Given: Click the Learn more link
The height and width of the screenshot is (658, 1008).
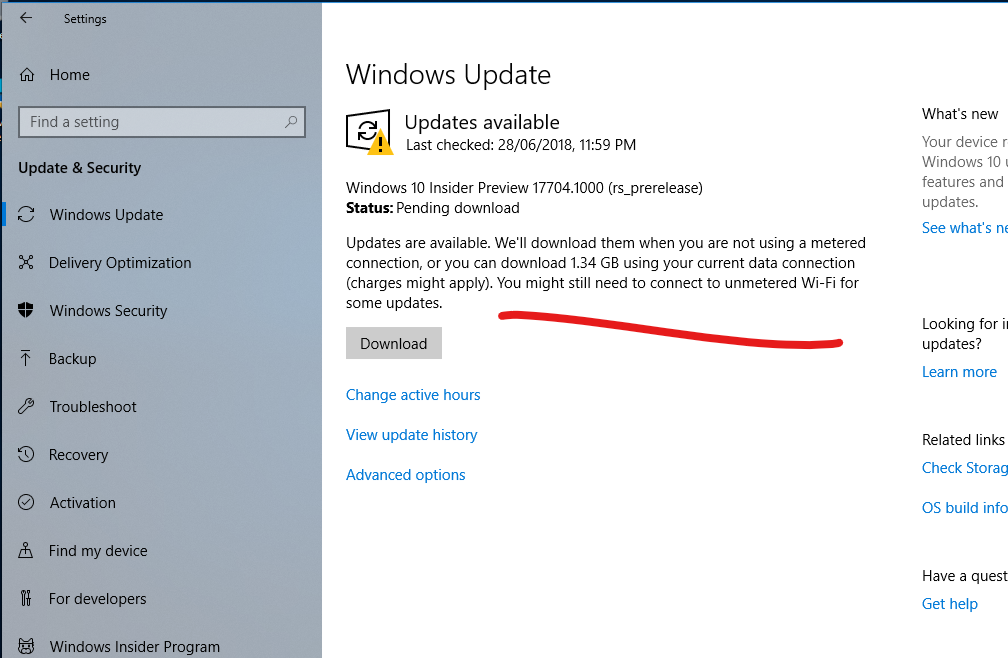Looking at the screenshot, I should (x=959, y=371).
